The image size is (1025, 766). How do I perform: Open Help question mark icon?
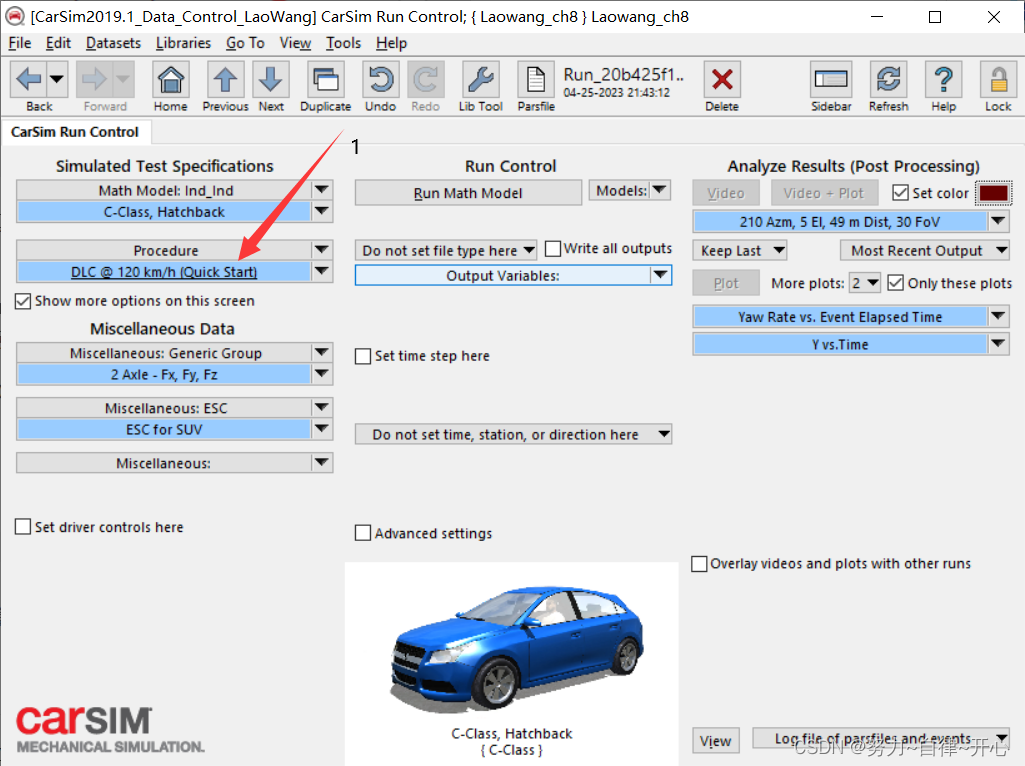point(943,80)
